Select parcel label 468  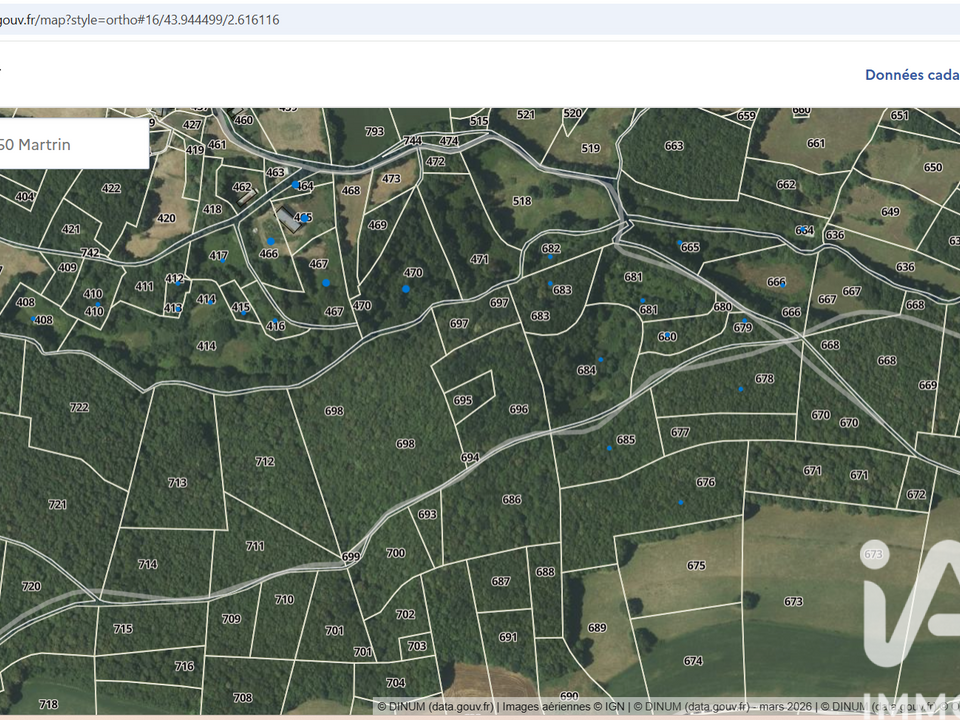351,190
